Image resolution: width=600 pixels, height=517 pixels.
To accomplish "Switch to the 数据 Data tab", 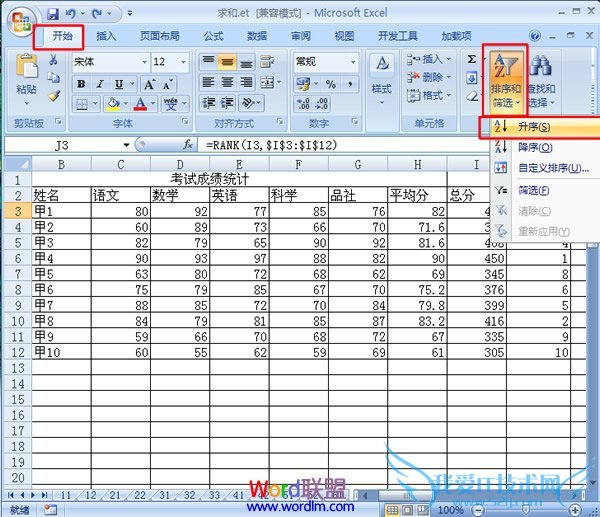I will point(257,36).
